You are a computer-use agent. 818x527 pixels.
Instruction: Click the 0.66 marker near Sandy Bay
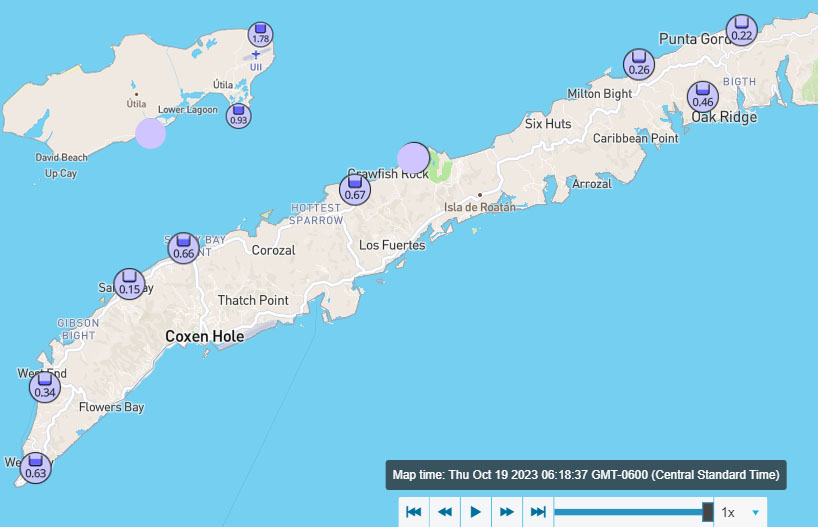[x=183, y=247]
